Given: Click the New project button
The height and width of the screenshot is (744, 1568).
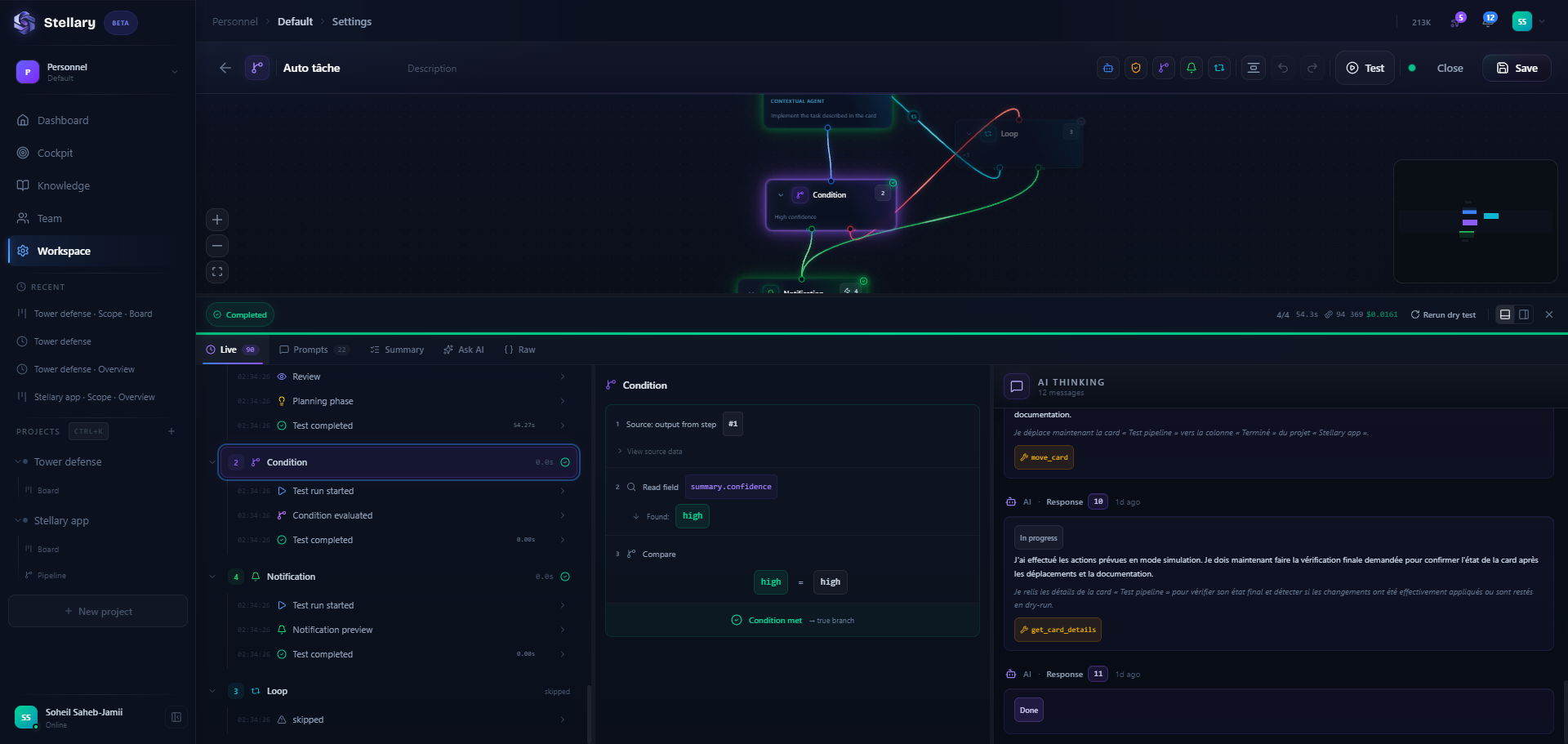Looking at the screenshot, I should tap(98, 611).
